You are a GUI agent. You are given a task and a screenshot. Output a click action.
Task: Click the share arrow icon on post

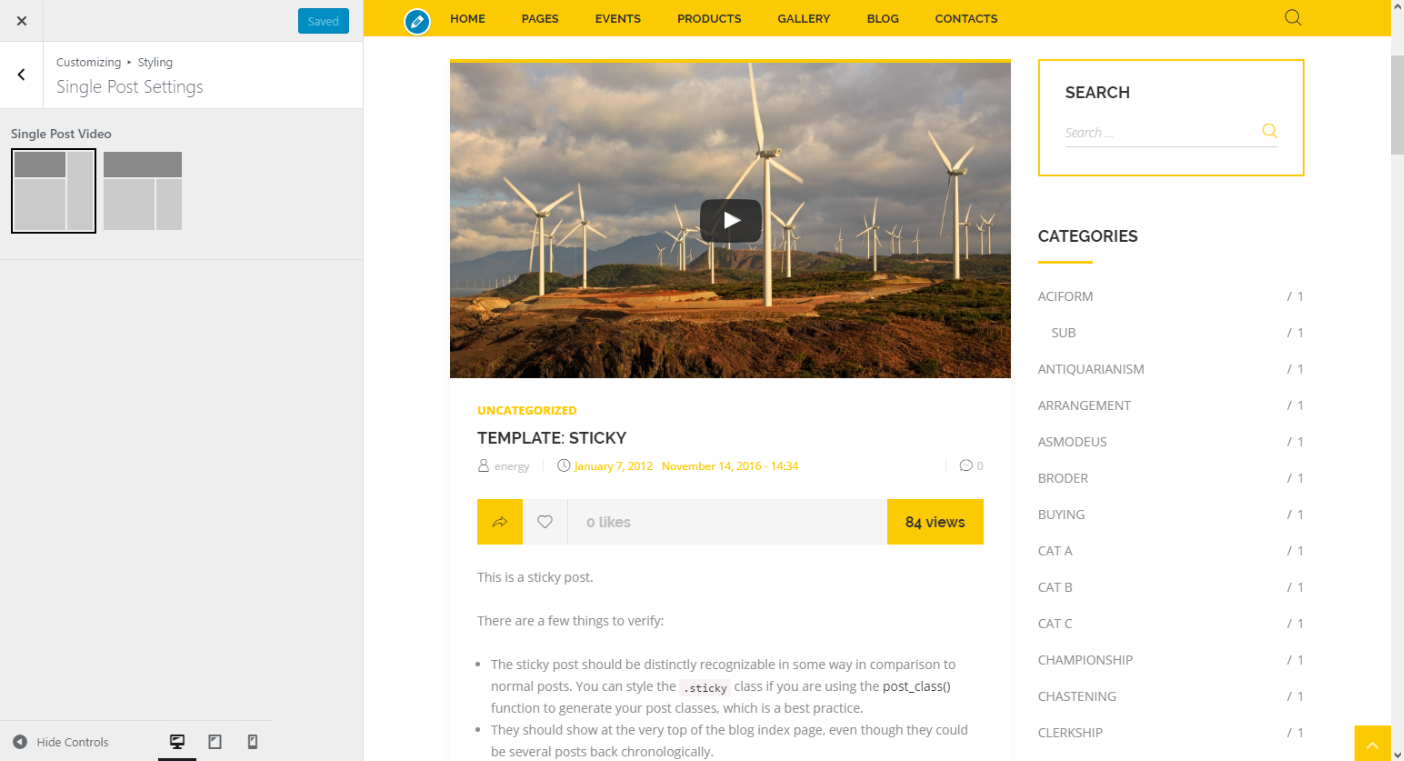pos(500,522)
